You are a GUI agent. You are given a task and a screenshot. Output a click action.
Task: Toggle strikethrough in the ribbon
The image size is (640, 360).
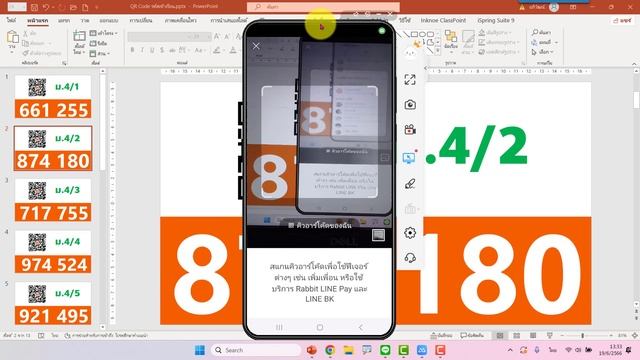[x=172, y=50]
